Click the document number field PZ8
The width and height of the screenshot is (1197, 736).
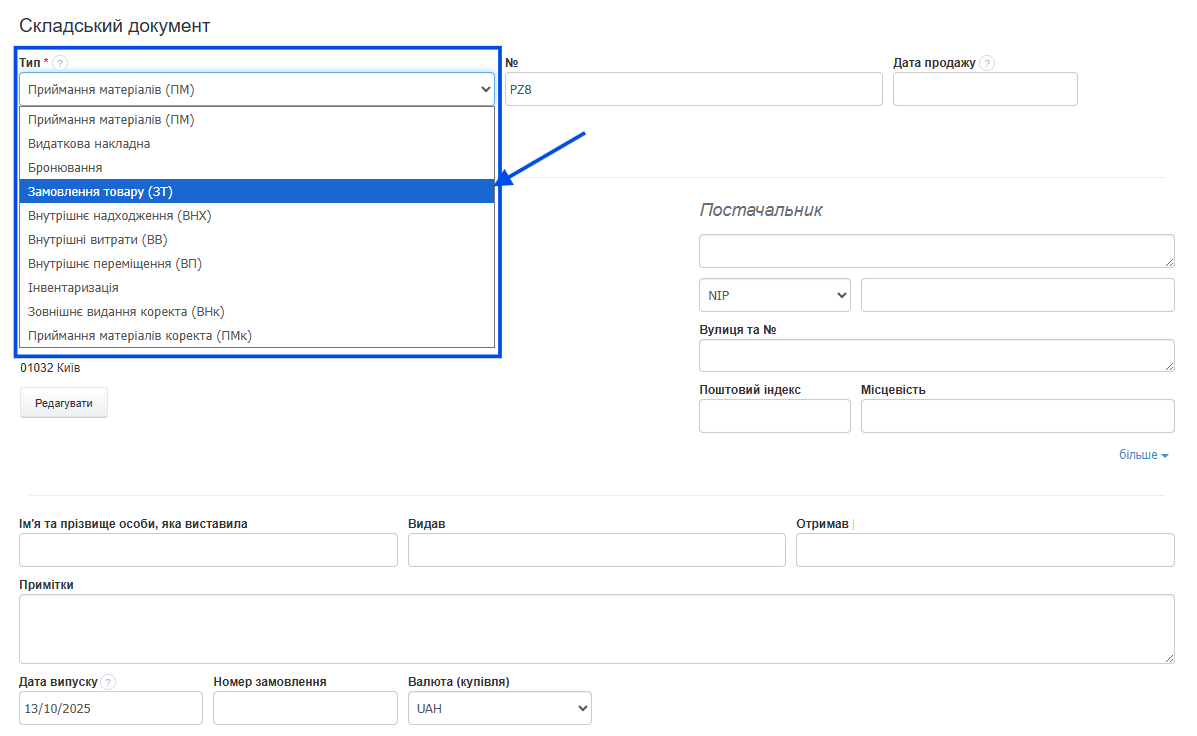(693, 89)
